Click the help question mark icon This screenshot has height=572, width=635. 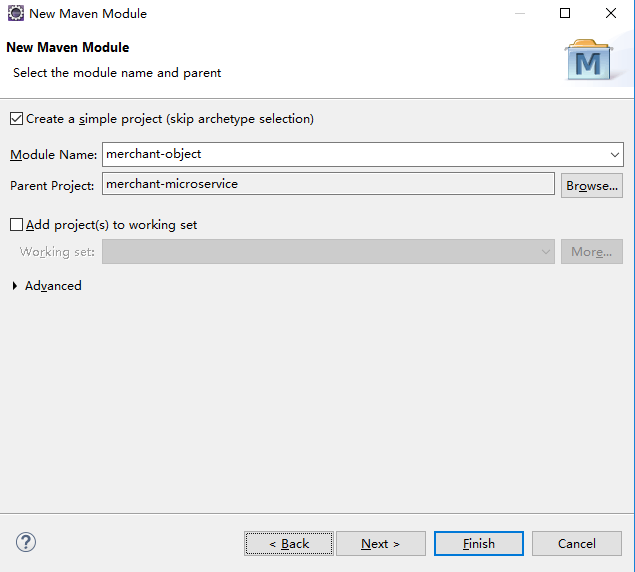pyautogui.click(x=26, y=542)
